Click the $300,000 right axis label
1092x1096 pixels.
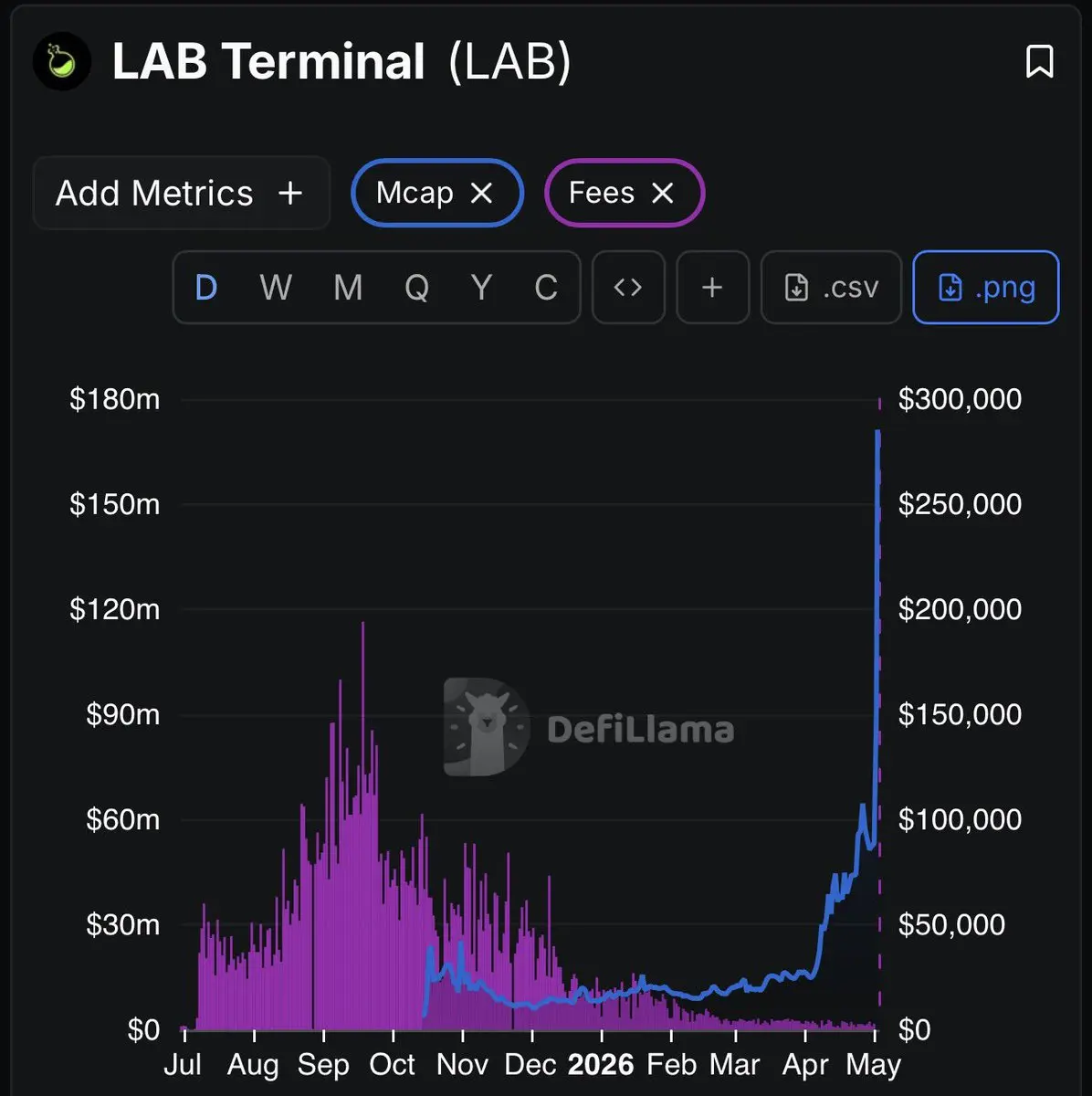coord(960,399)
